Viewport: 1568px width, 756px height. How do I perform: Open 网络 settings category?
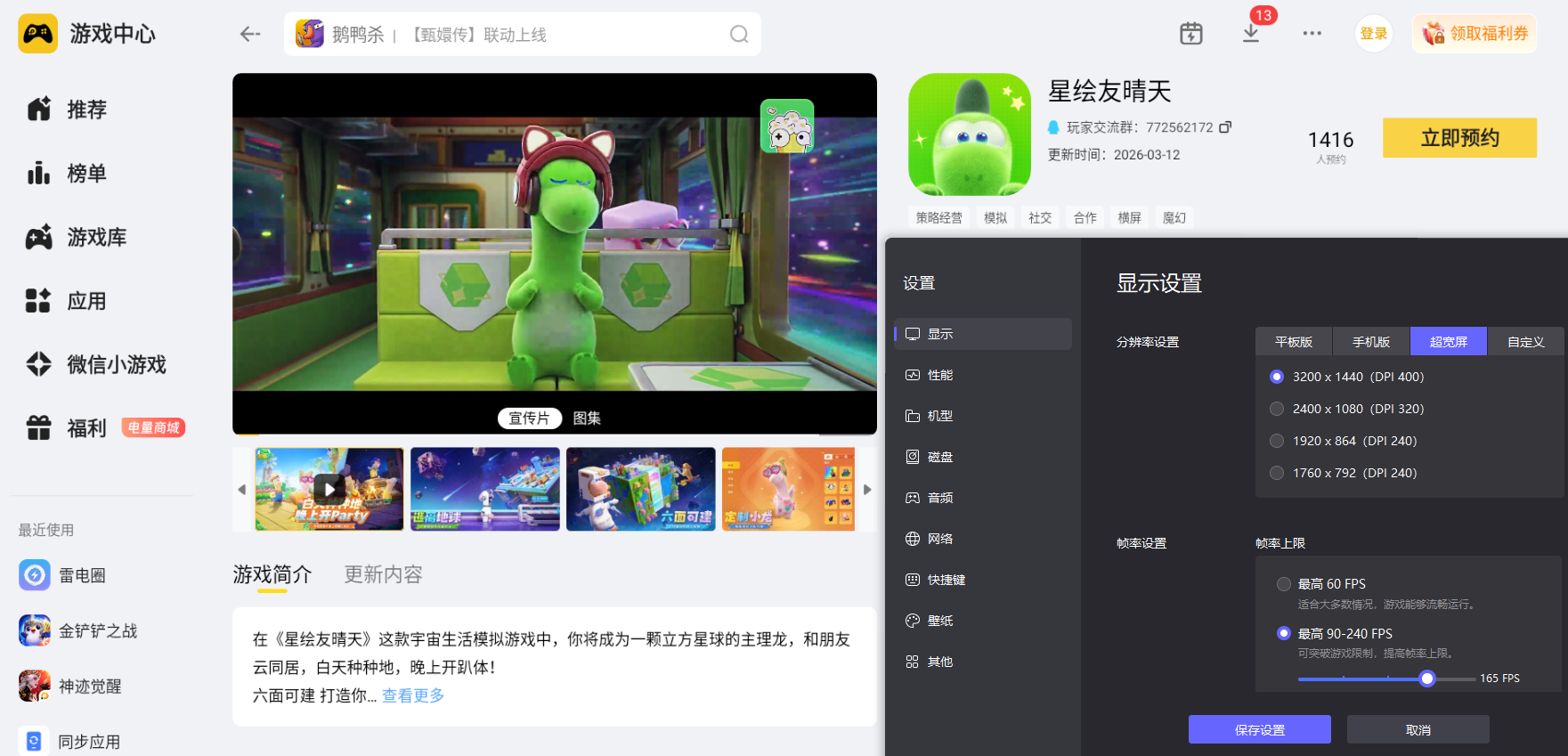point(983,539)
